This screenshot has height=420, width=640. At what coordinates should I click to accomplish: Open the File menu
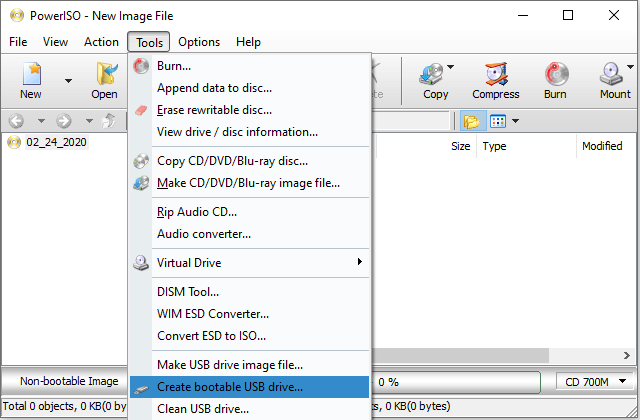pos(18,42)
